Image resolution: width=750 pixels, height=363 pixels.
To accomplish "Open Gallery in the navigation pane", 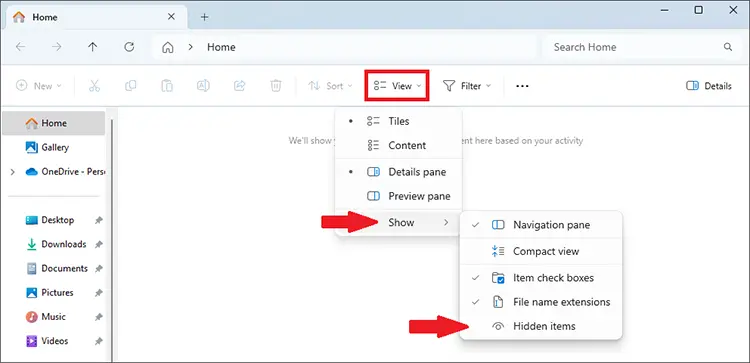I will 54,148.
